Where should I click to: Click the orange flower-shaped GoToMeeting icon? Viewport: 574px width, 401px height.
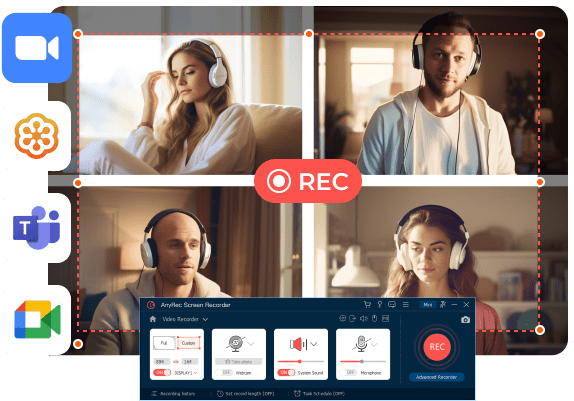pos(37,136)
